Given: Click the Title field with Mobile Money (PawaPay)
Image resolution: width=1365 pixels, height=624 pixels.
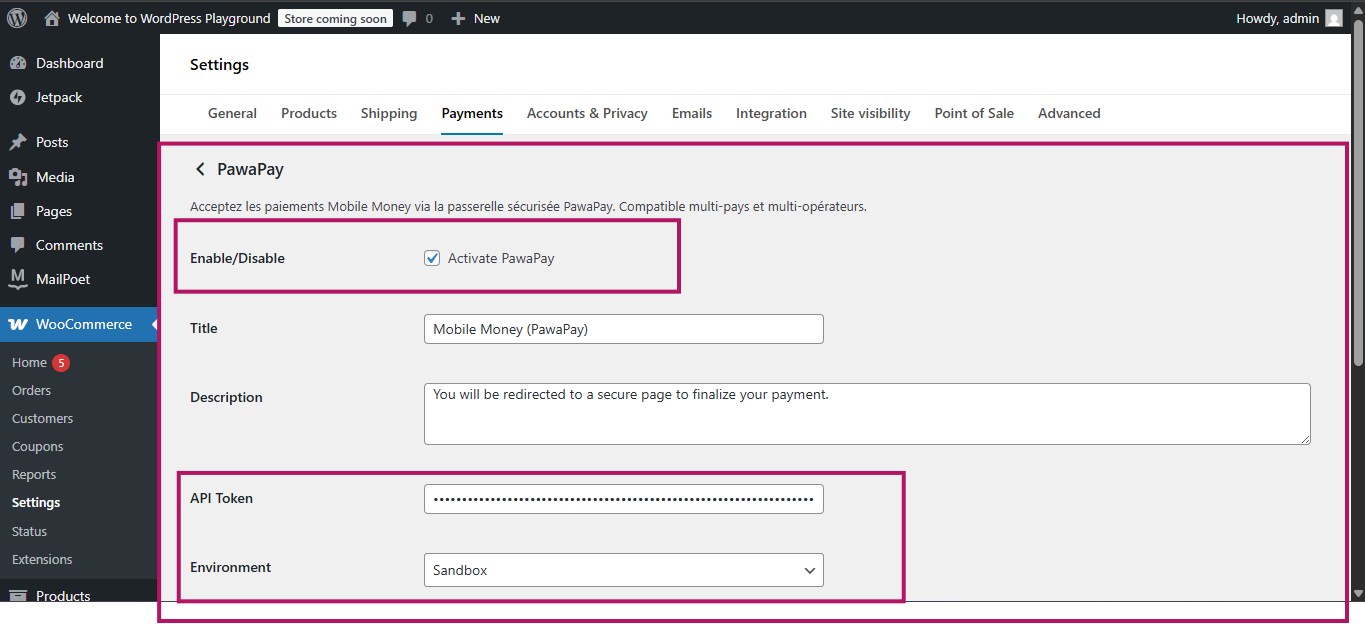Looking at the screenshot, I should click(x=624, y=329).
